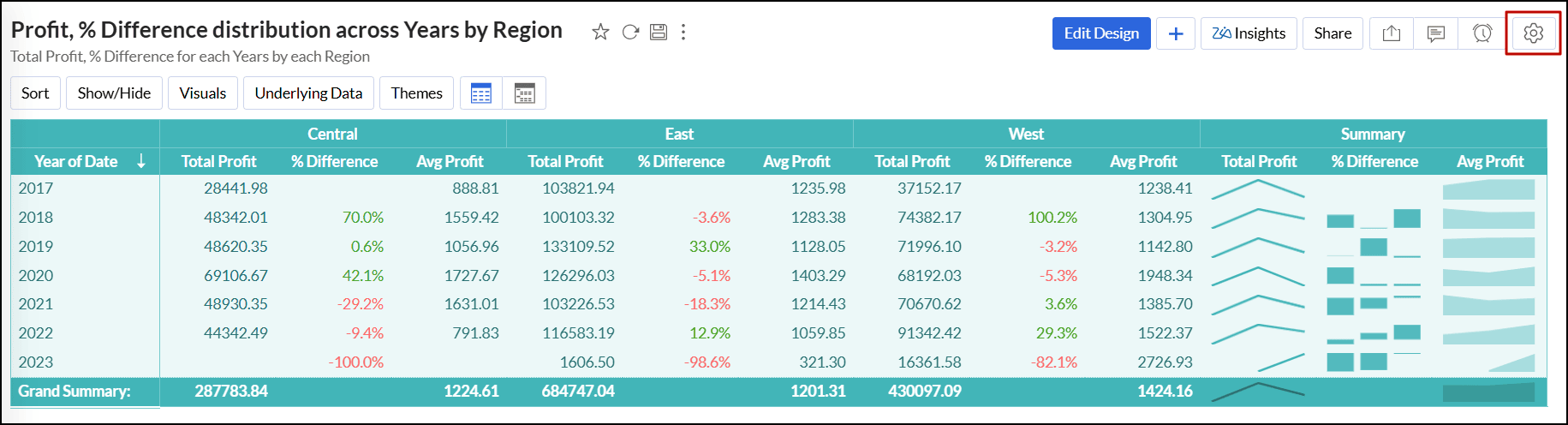Click the alarm clock schedule icon
This screenshot has height=425, width=1568.
(1482, 33)
